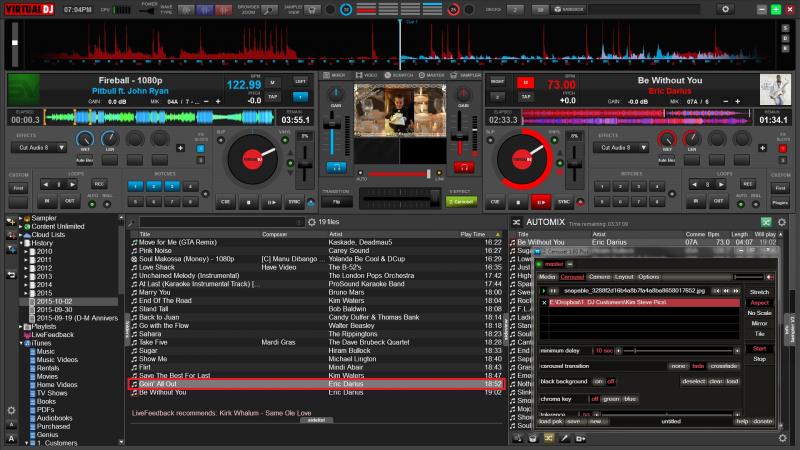This screenshot has width=800, height=450.
Task: Switch to the VIDEO mixer tab
Action: 366,75
